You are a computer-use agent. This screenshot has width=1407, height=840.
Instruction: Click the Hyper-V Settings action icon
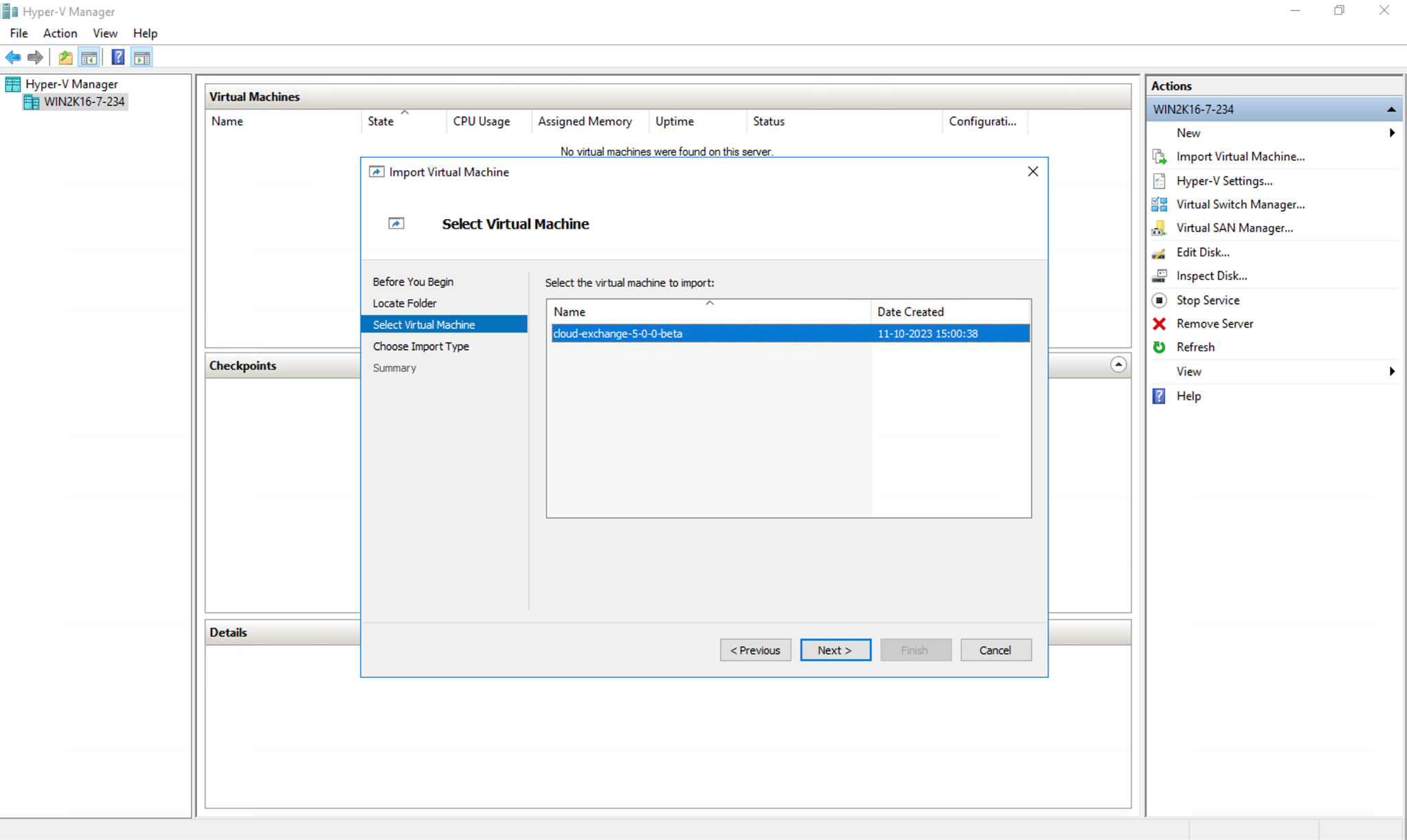click(1160, 181)
